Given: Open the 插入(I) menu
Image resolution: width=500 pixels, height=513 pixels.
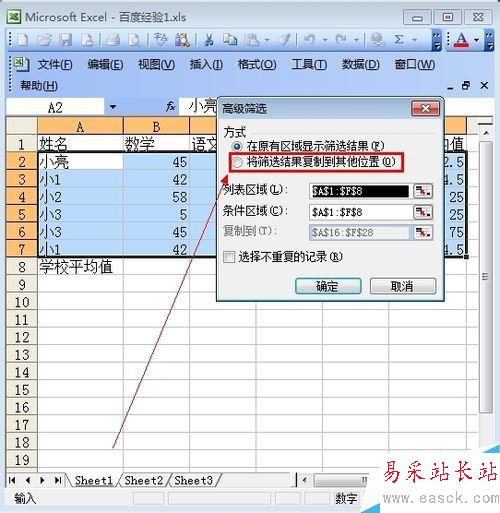Looking at the screenshot, I should tap(206, 64).
